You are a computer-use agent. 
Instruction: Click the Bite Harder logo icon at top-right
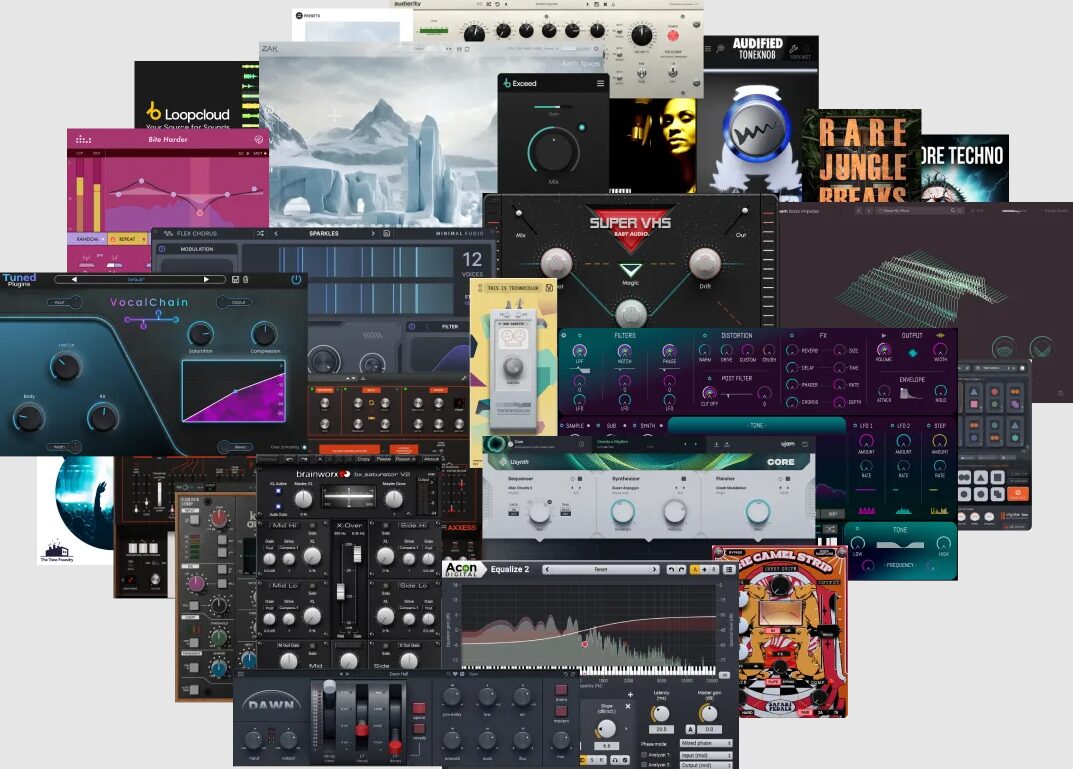point(259,140)
